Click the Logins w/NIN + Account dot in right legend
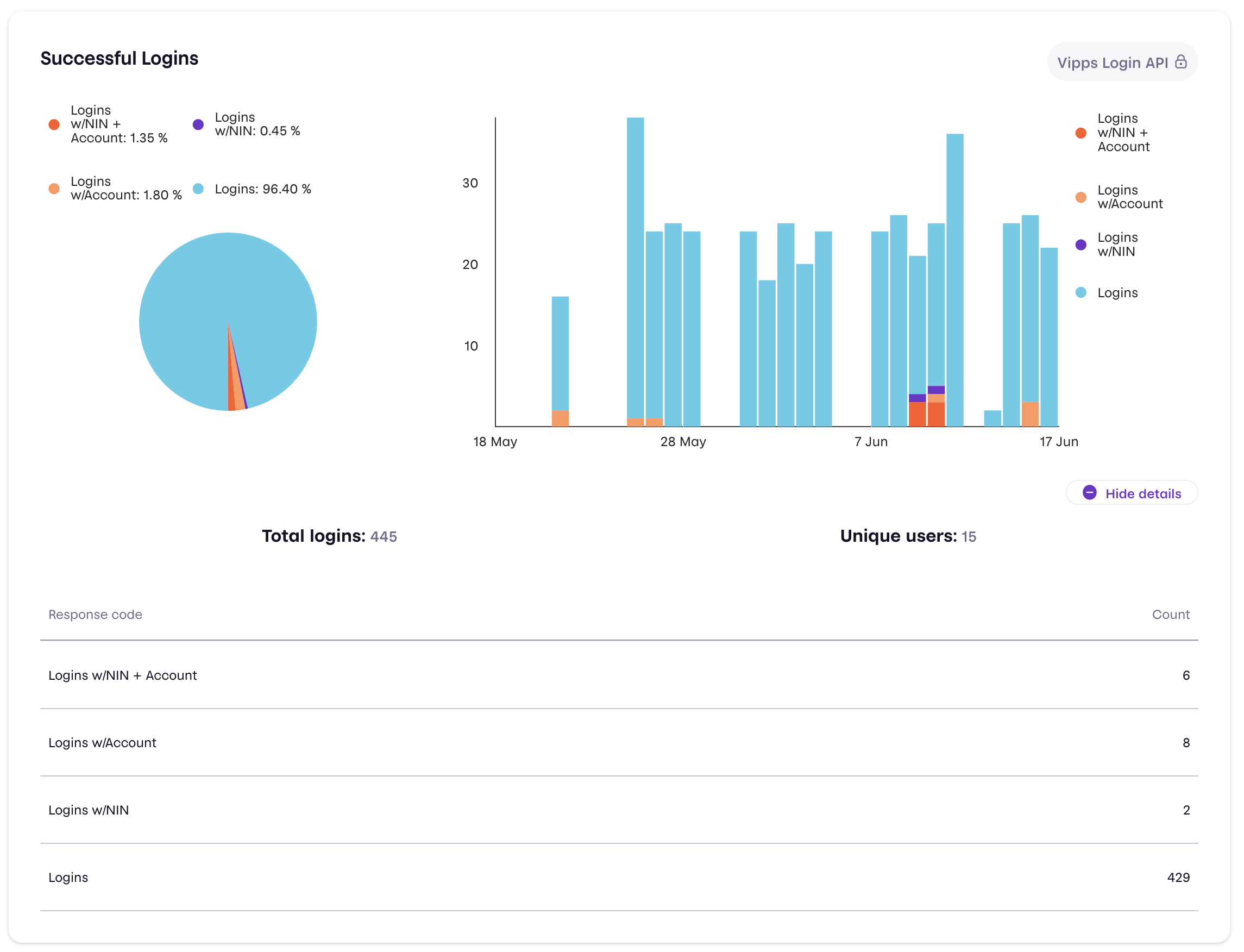The width and height of the screenshot is (1244, 952). click(x=1081, y=134)
